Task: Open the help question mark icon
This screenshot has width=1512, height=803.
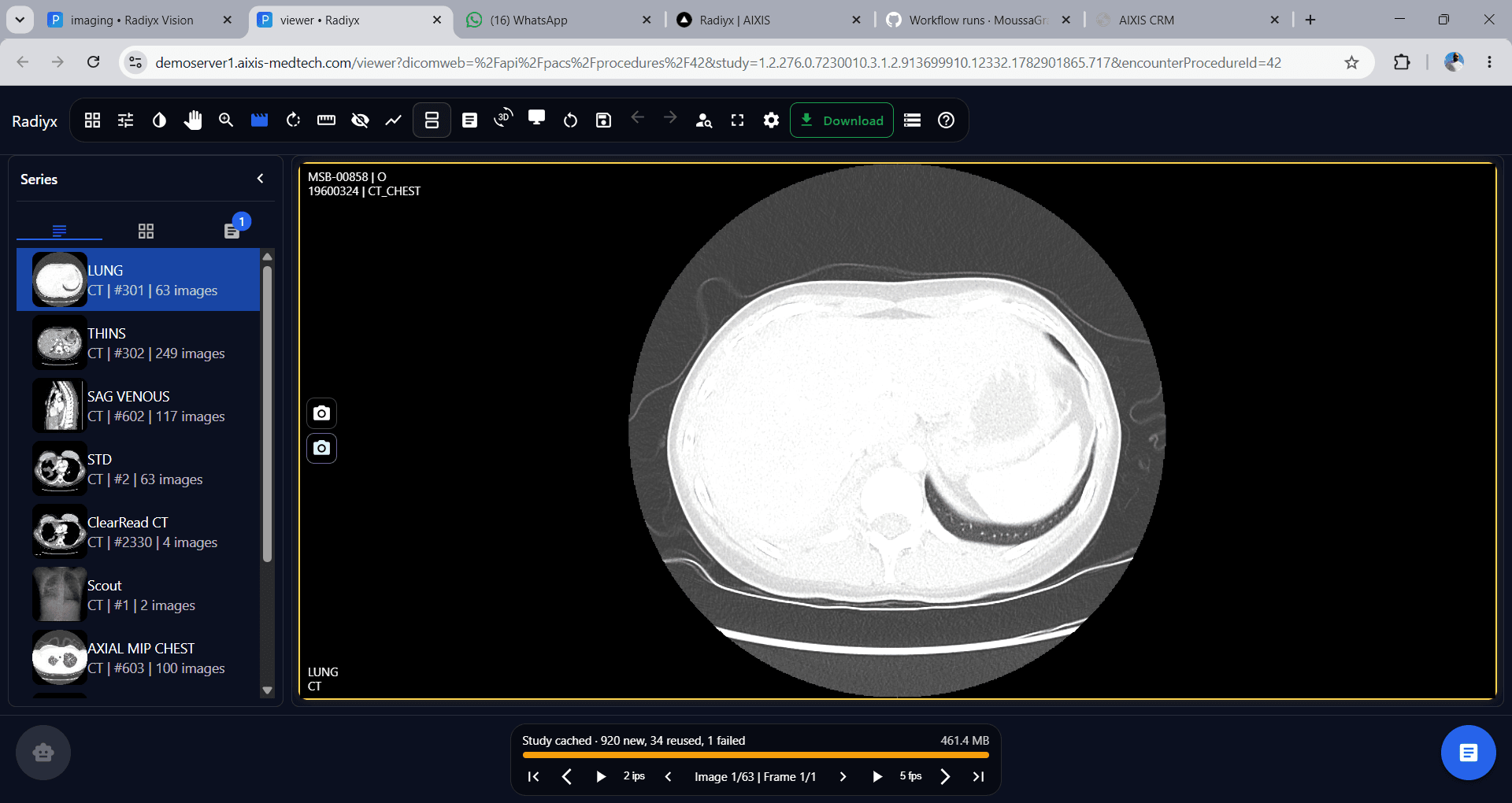Action: [946, 120]
